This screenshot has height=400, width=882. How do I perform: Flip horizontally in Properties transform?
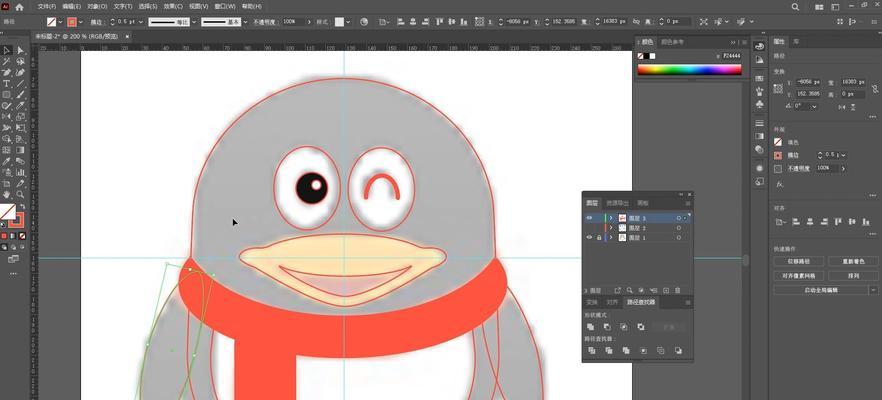coord(840,106)
